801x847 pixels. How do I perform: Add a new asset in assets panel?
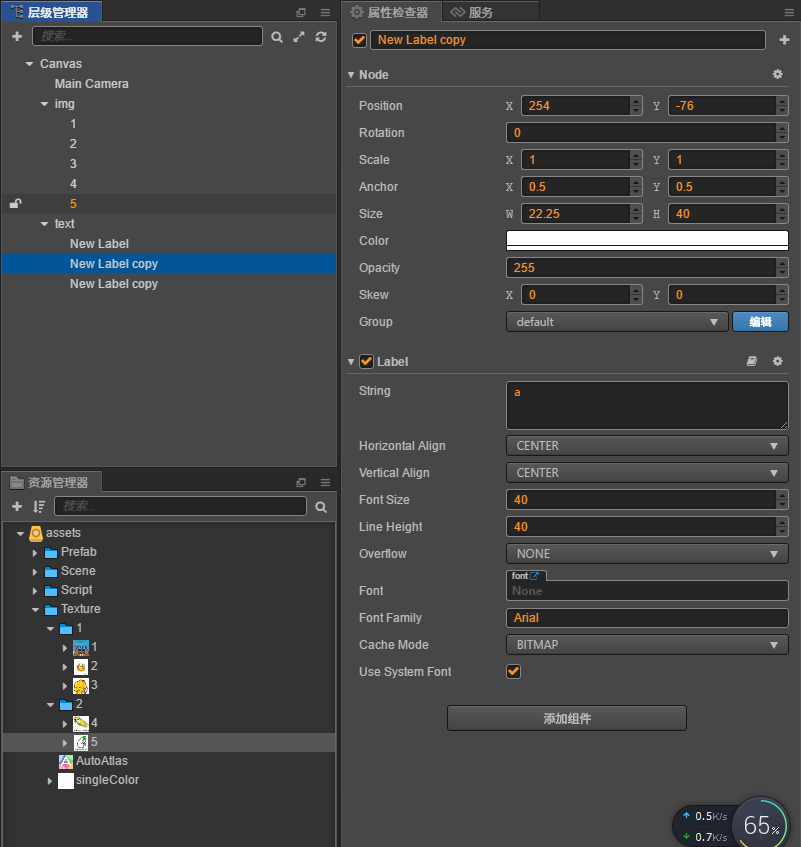[x=17, y=506]
